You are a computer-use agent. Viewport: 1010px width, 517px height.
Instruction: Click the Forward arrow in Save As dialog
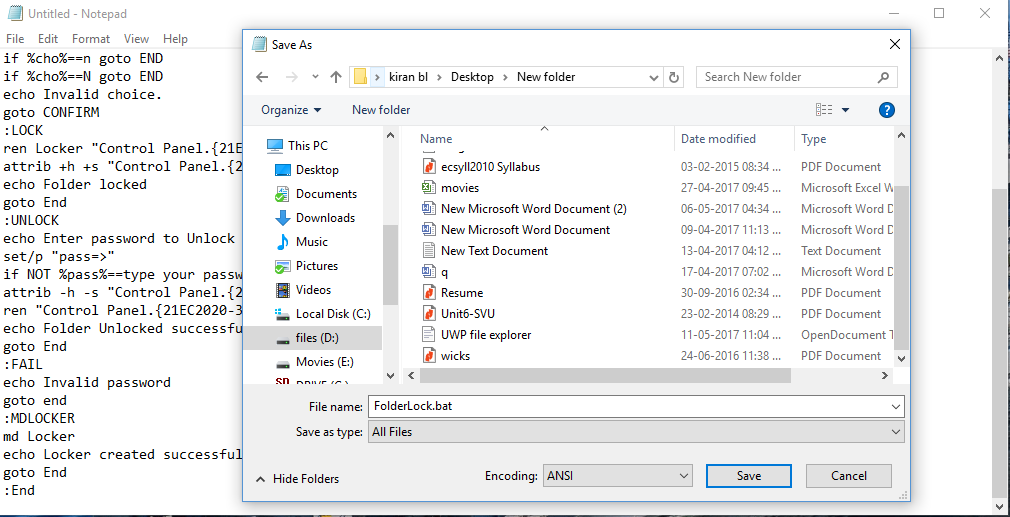[x=291, y=77]
